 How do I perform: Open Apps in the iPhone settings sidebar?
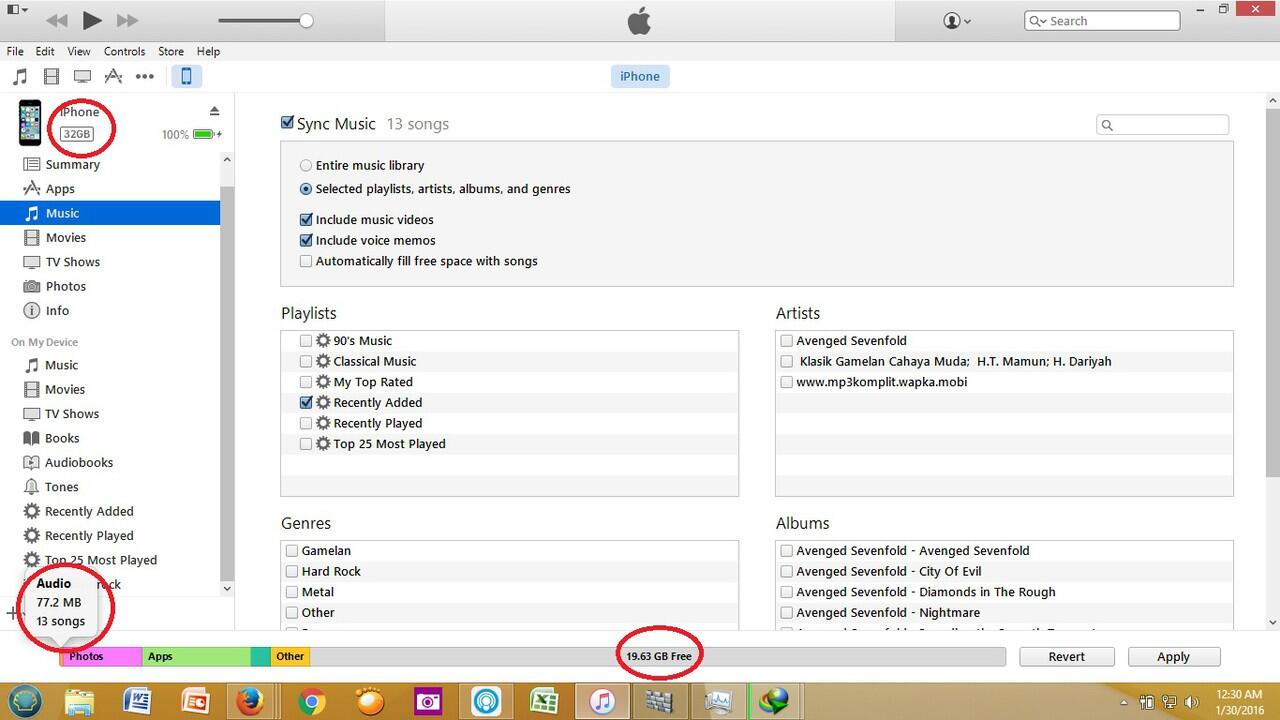pyautogui.click(x=60, y=188)
